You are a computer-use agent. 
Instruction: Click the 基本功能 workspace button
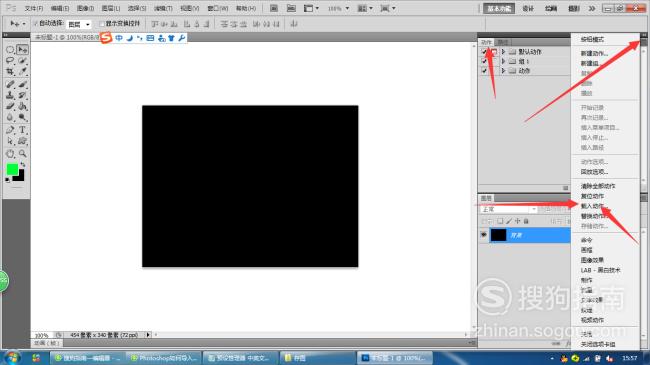click(x=499, y=8)
